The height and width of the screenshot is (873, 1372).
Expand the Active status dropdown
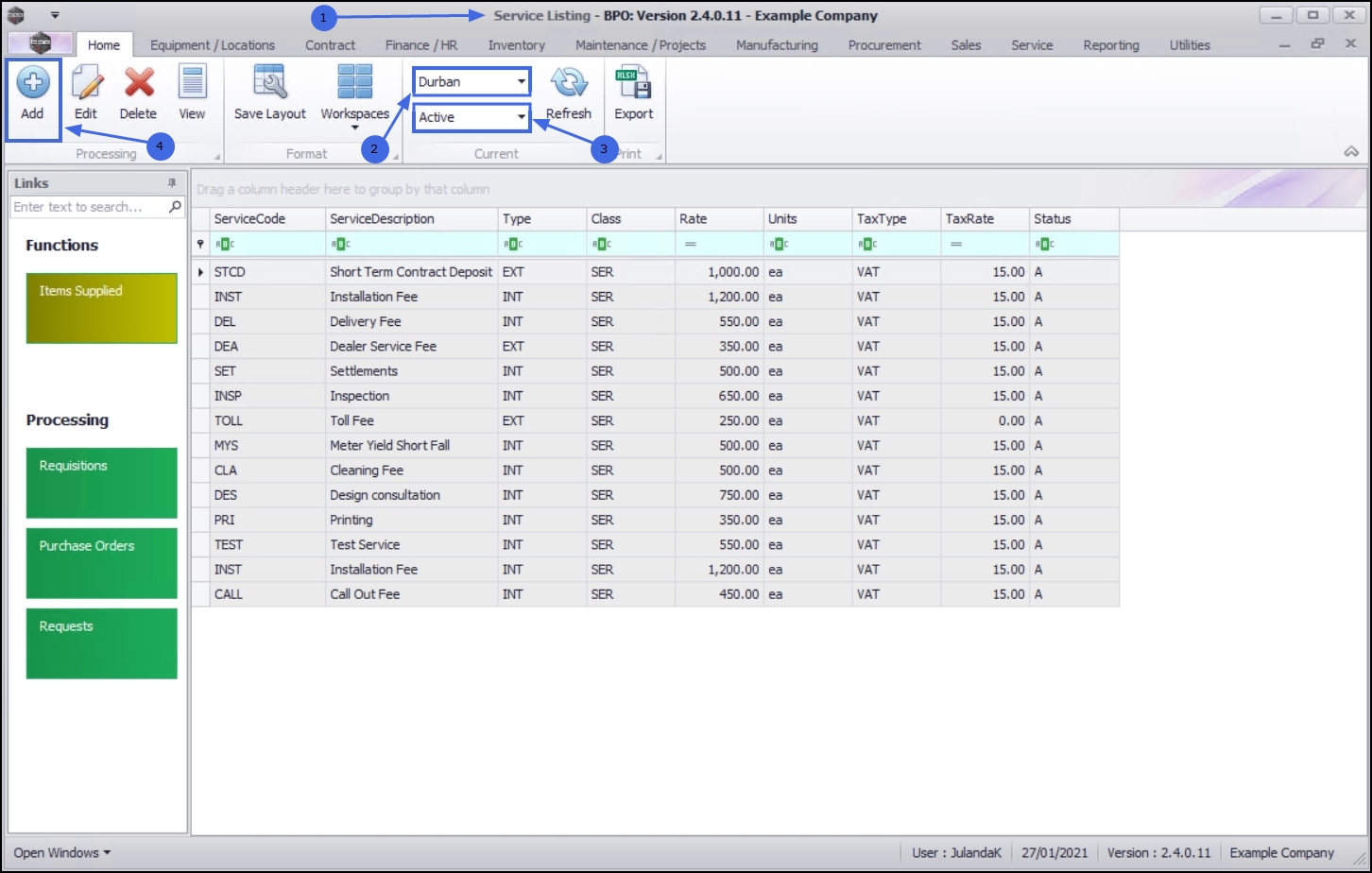[x=522, y=117]
